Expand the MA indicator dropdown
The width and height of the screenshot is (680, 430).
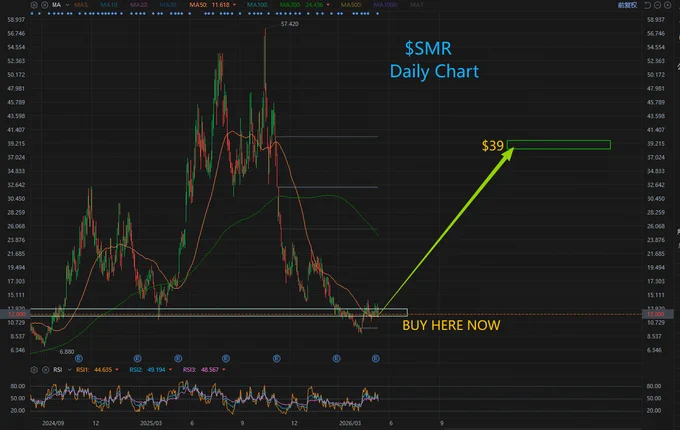(x=67, y=5)
